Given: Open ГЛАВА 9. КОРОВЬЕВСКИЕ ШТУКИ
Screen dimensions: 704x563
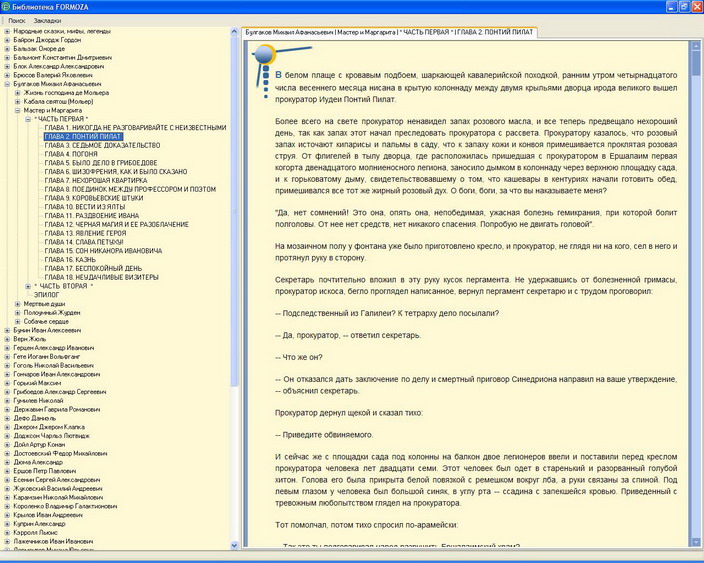Looking at the screenshot, I should (94, 198).
